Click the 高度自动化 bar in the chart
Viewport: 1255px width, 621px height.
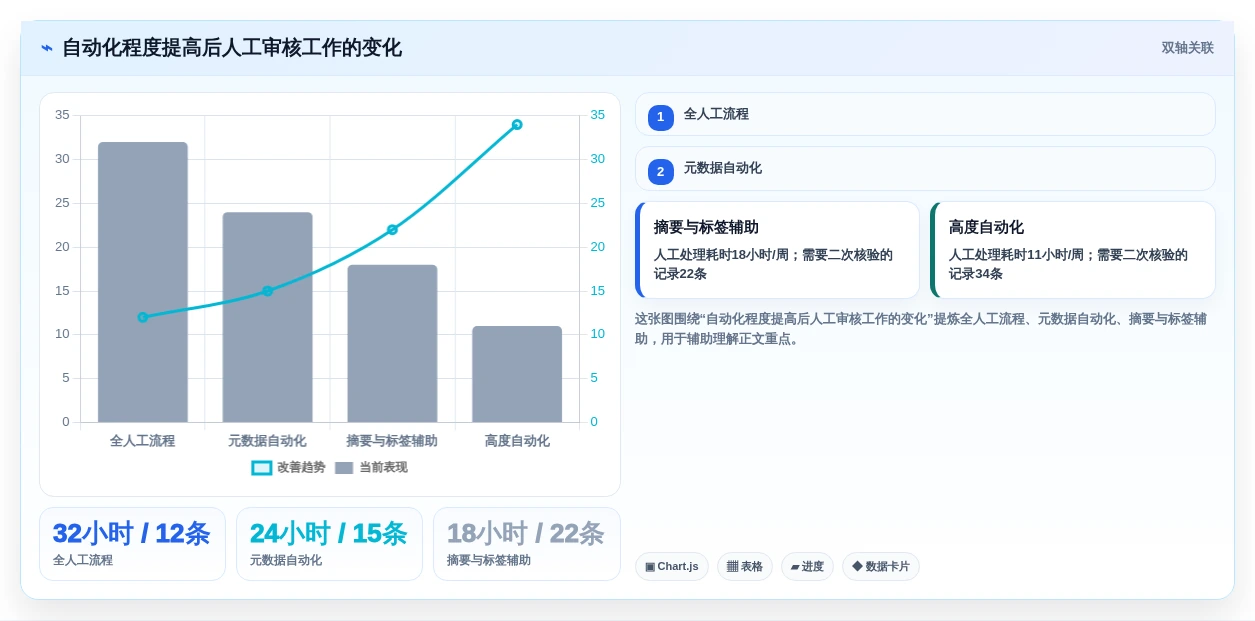517,374
